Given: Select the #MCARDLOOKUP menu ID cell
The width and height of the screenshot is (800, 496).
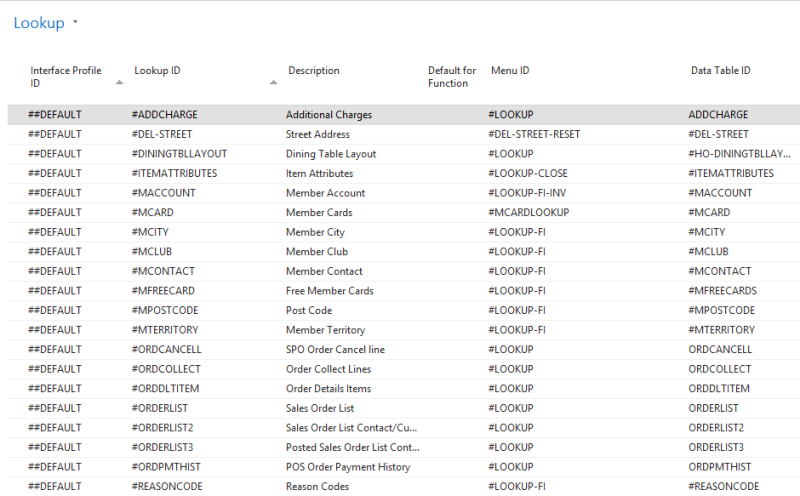Looking at the screenshot, I should tap(527, 213).
